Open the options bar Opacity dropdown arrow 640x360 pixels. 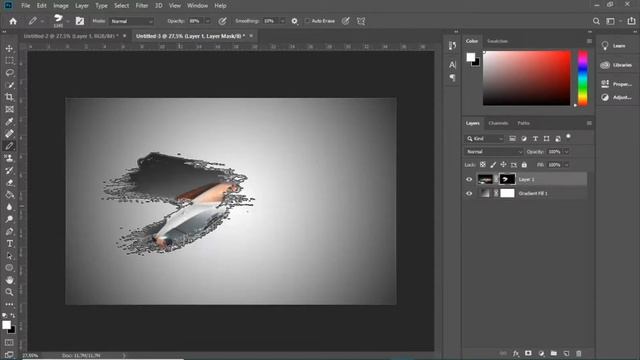pyautogui.click(x=208, y=21)
